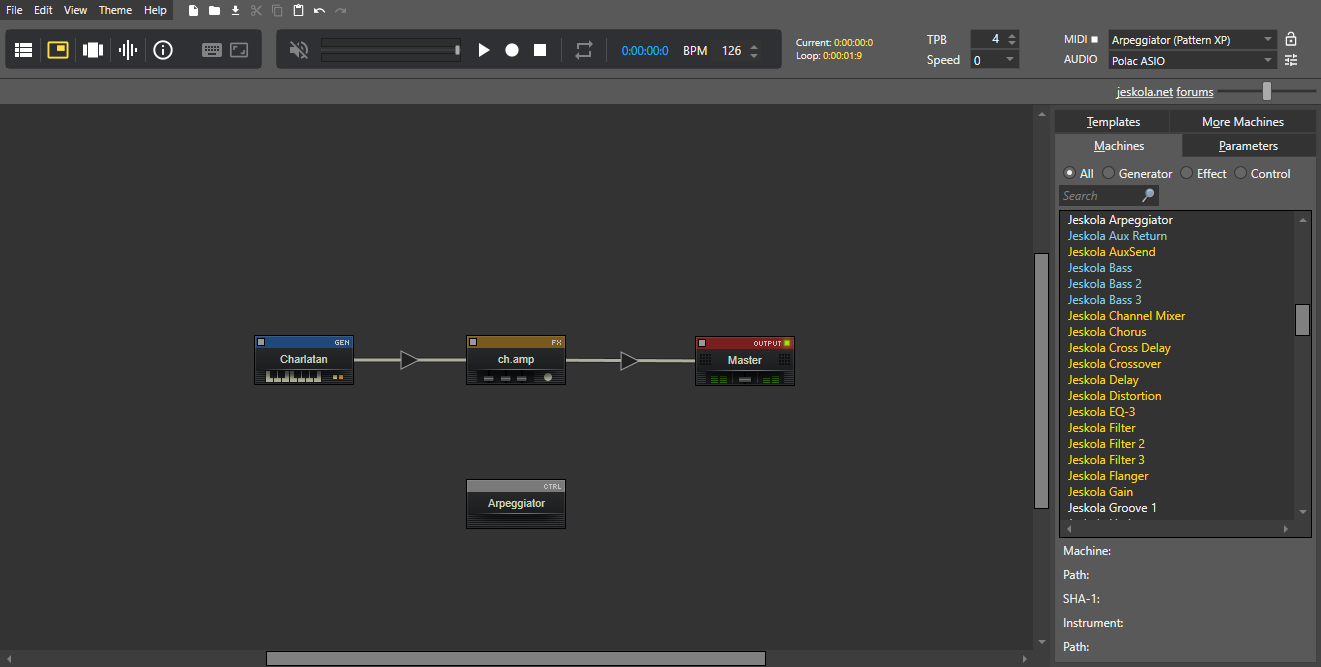
Task: Click the Play button in transport bar
Action: [x=484, y=50]
